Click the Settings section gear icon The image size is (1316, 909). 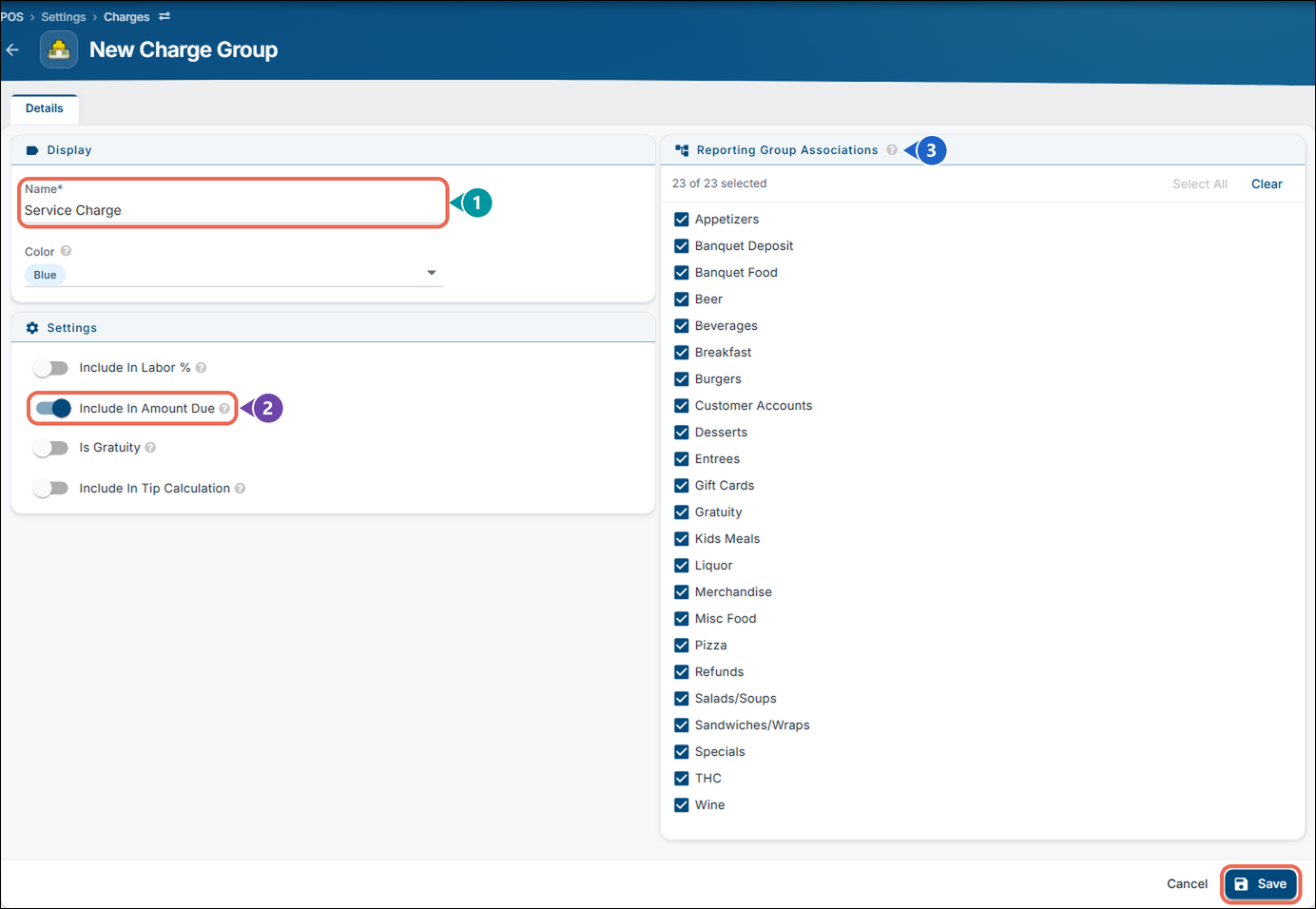click(x=32, y=327)
